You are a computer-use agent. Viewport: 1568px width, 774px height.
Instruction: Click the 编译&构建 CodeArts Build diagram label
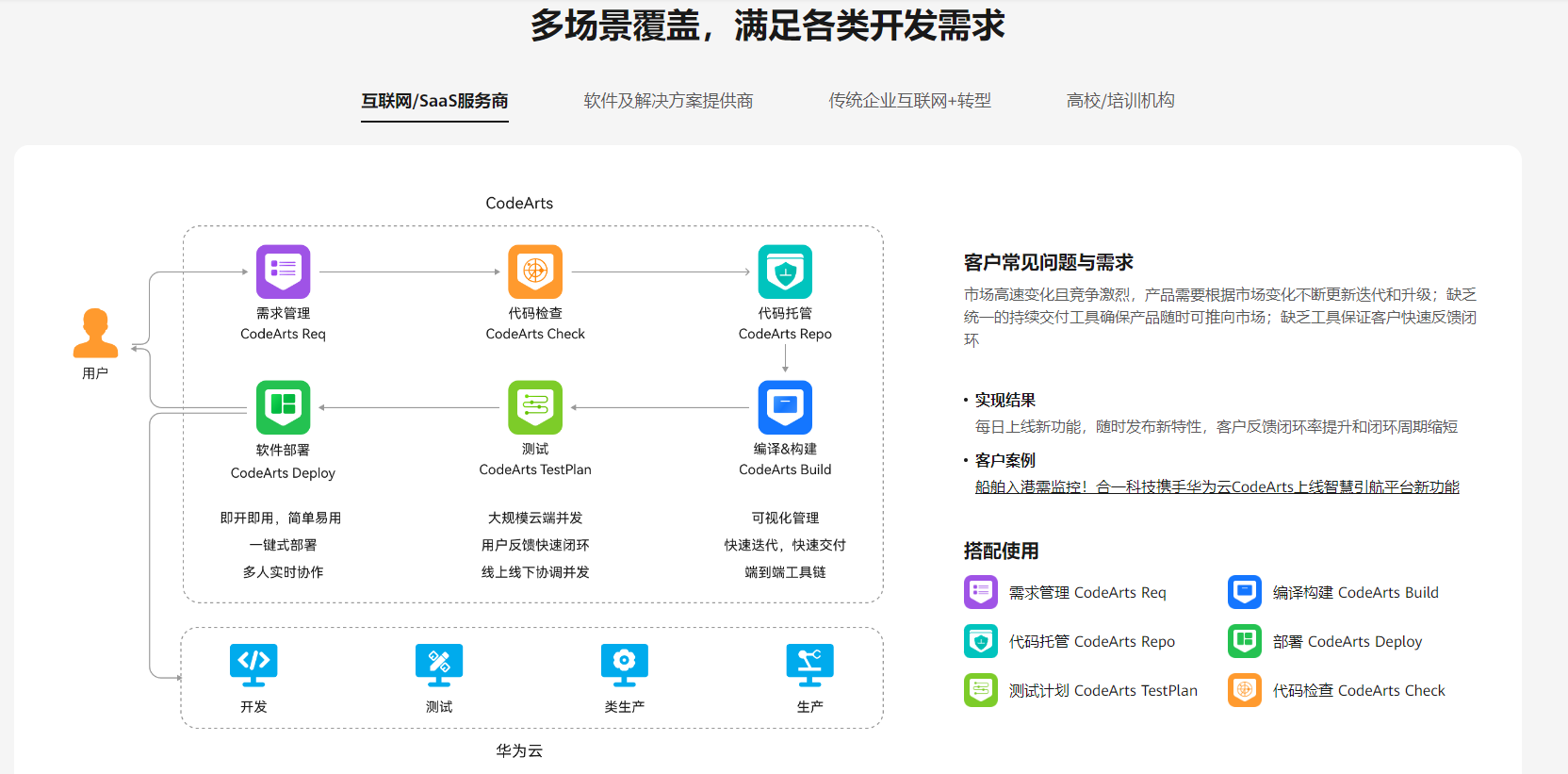coord(785,459)
